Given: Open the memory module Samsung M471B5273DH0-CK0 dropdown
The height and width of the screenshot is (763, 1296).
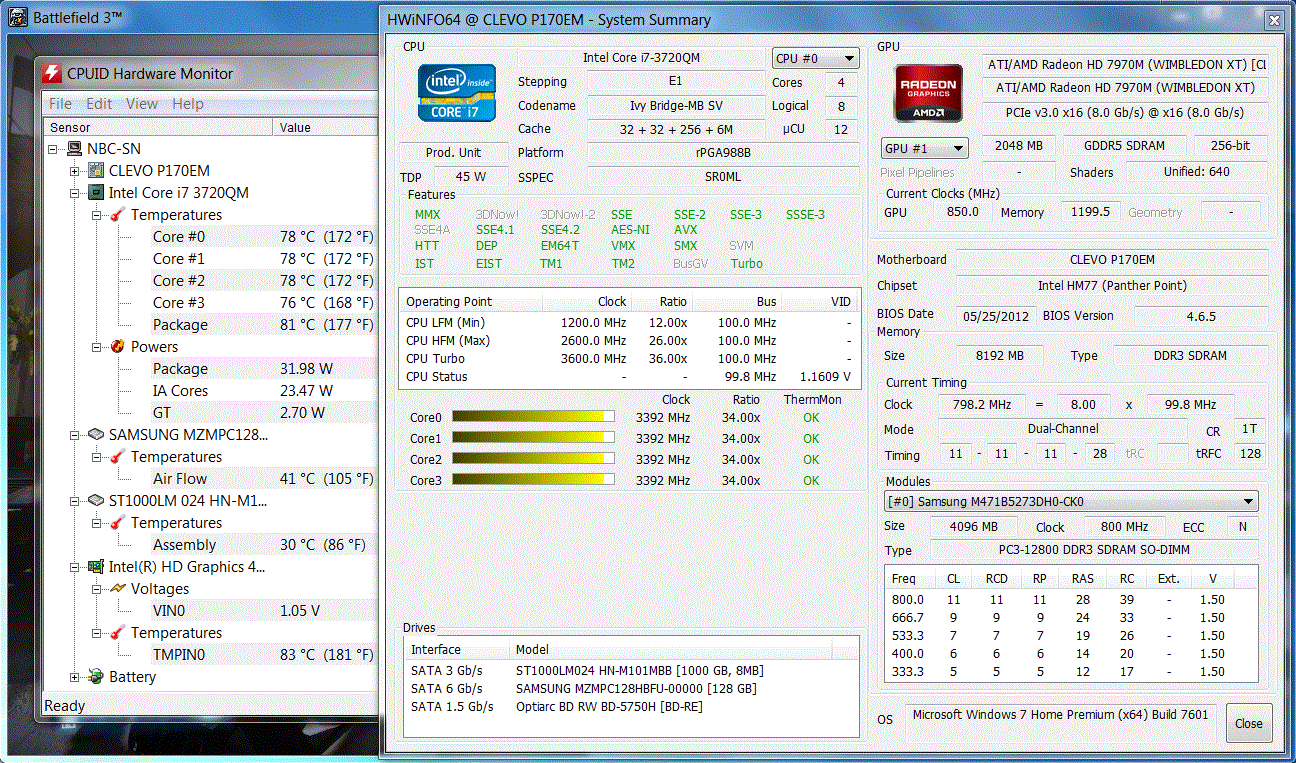Looking at the screenshot, I should [1071, 502].
